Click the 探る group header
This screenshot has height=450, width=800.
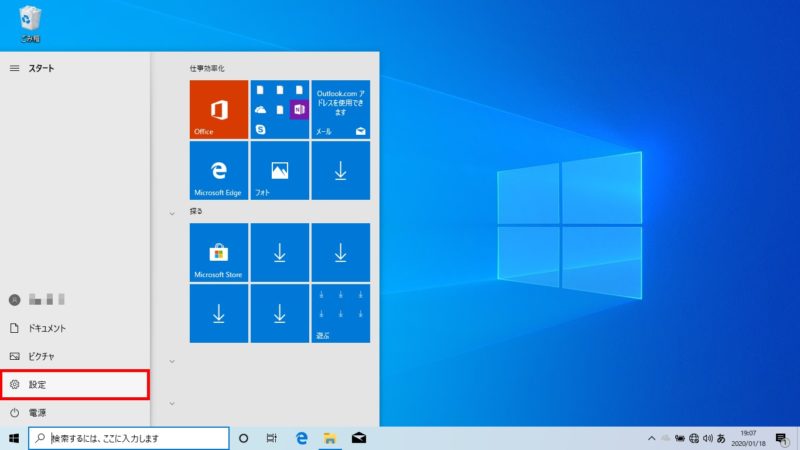(196, 211)
